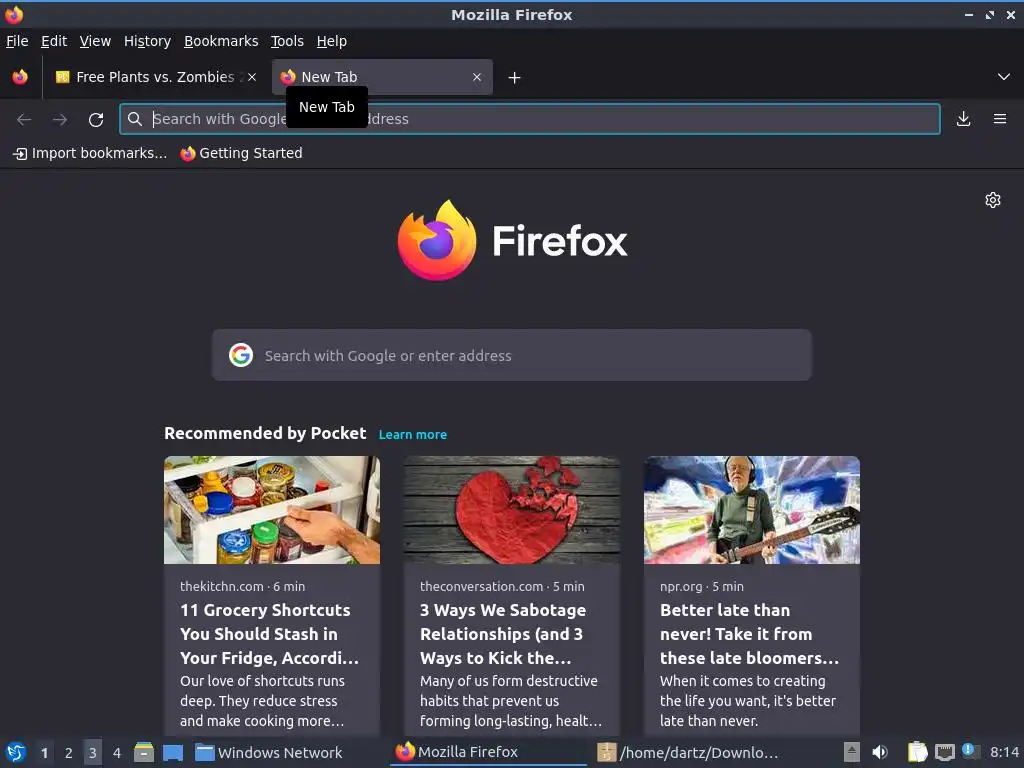1024x768 pixels.
Task: Click the back navigation arrow
Action: pyautogui.click(x=24, y=120)
